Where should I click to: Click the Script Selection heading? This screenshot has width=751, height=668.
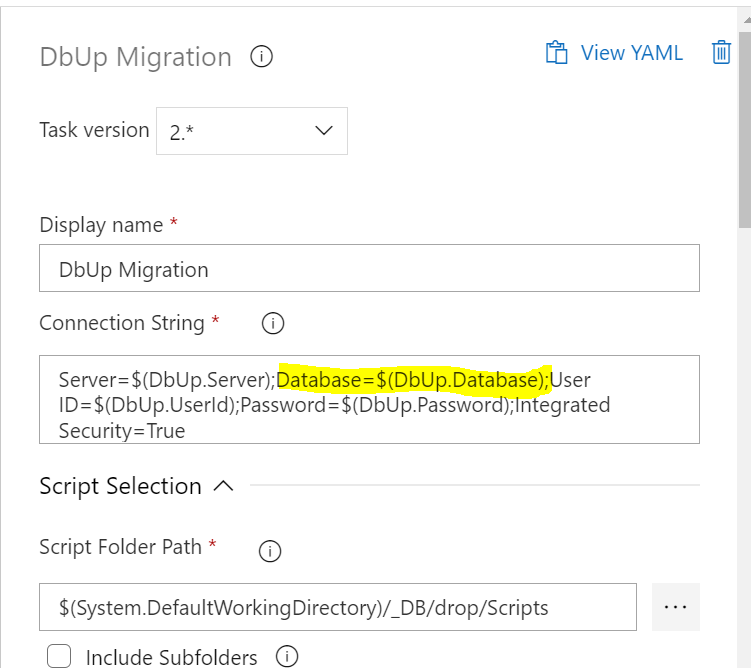120,487
